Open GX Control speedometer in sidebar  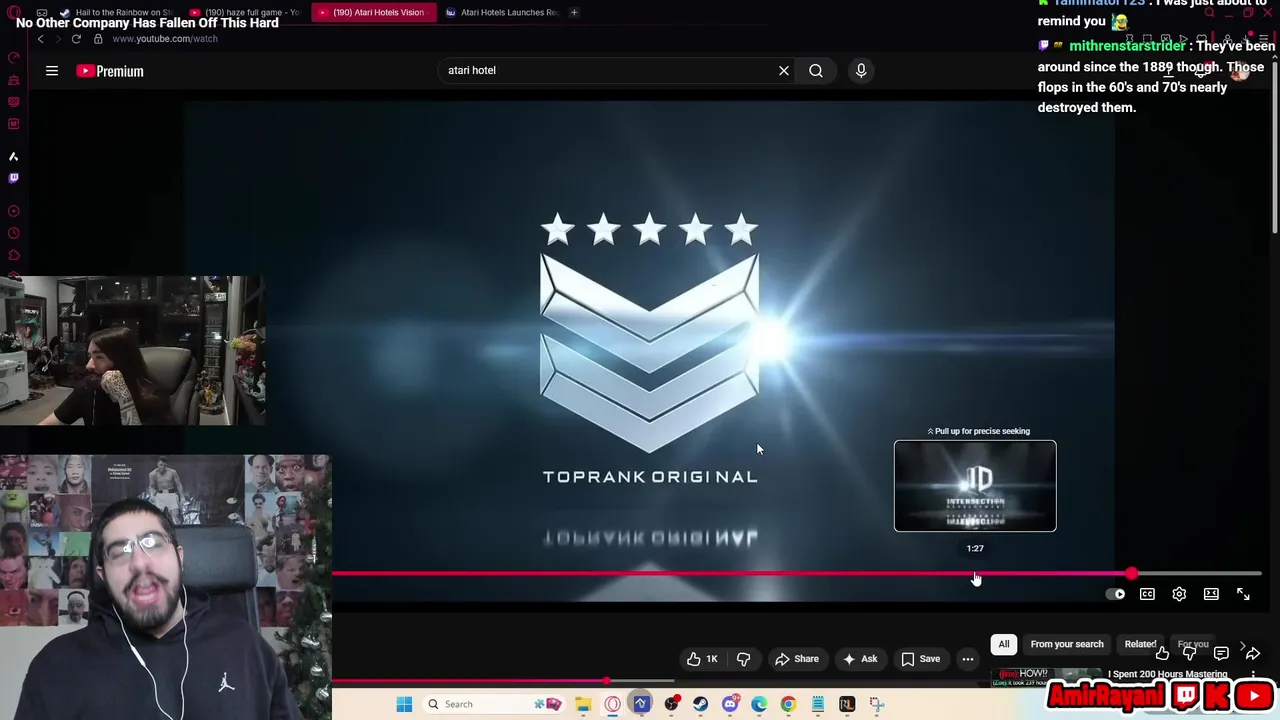pos(14,58)
